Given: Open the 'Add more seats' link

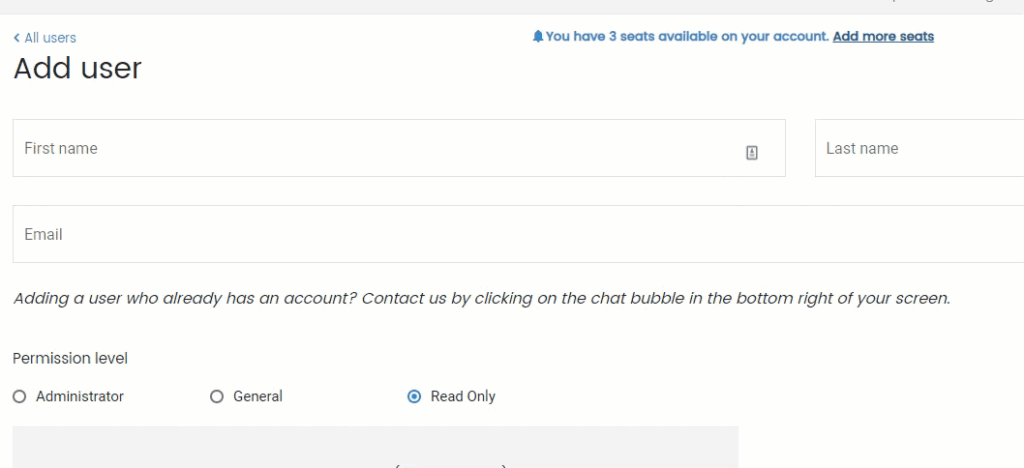Looking at the screenshot, I should (883, 37).
